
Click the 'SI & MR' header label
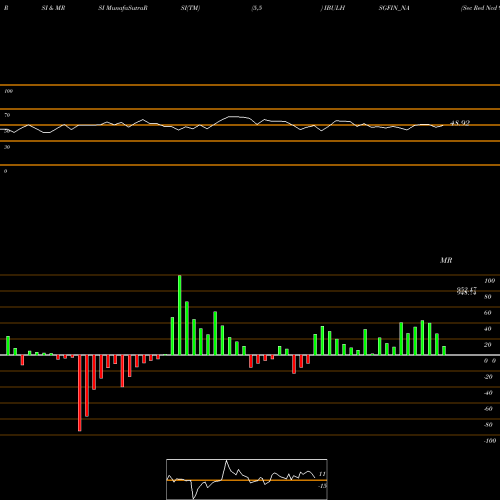coord(53,8)
